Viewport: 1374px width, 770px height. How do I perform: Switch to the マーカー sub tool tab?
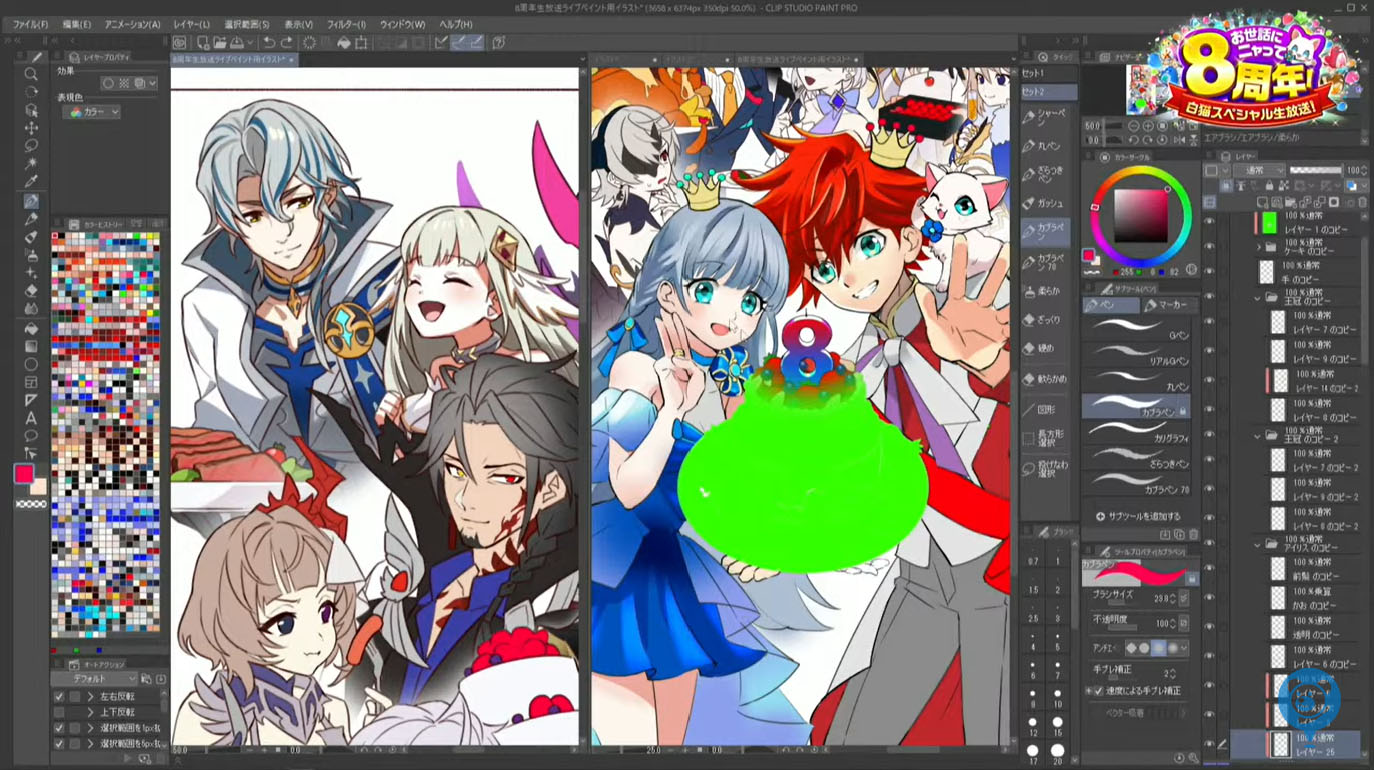click(x=1165, y=305)
